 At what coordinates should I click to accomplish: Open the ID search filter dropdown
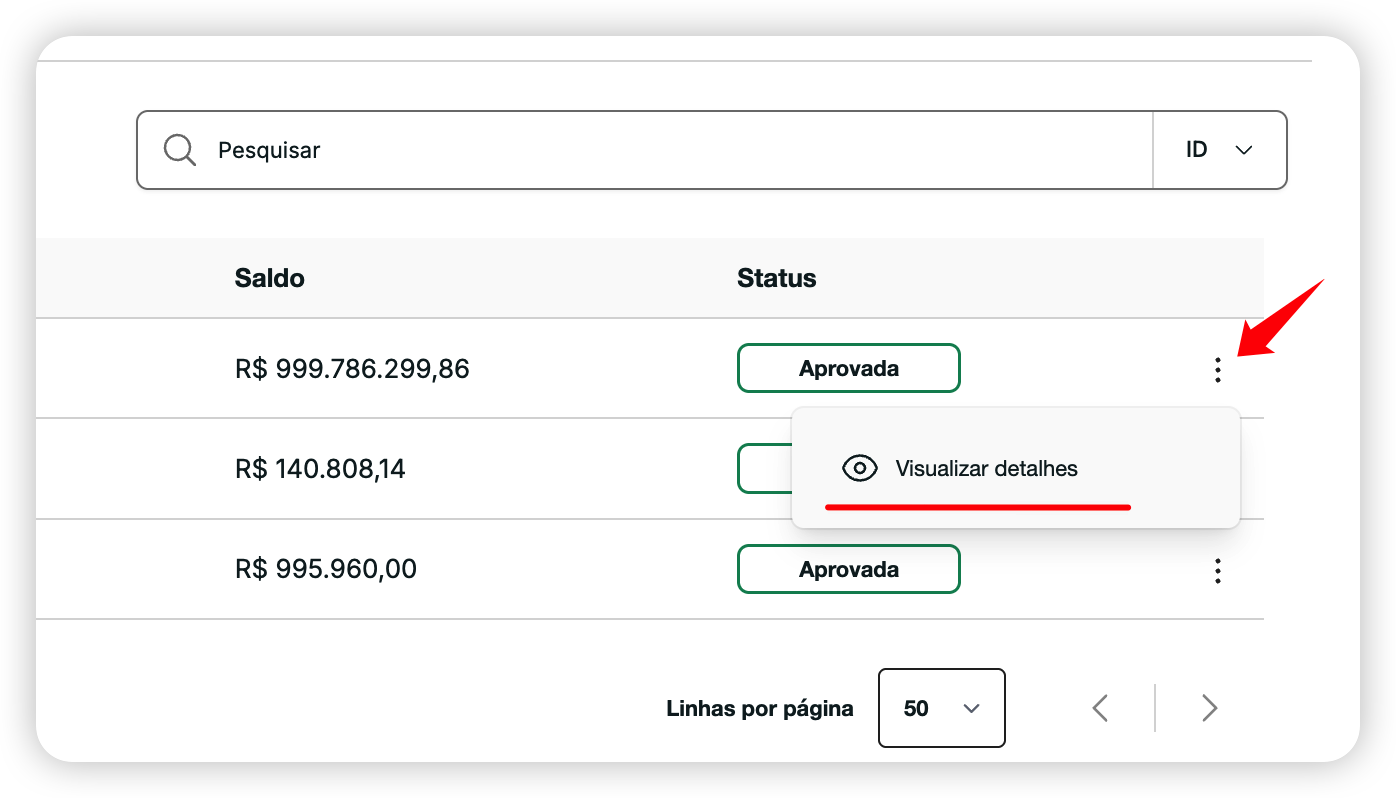[1218, 150]
